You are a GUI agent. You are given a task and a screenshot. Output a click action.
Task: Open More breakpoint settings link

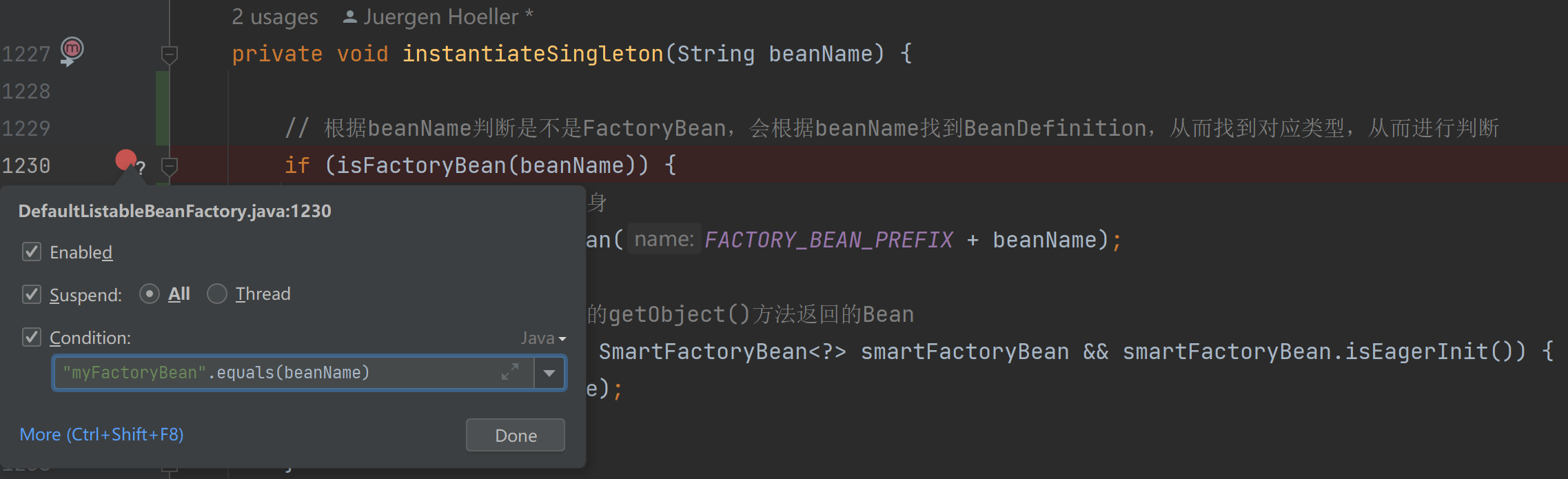(101, 435)
